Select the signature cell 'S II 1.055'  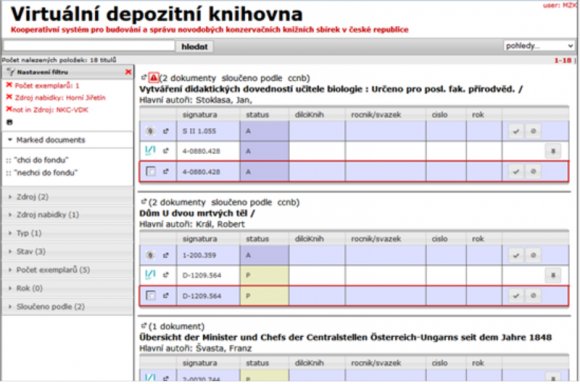coord(208,131)
